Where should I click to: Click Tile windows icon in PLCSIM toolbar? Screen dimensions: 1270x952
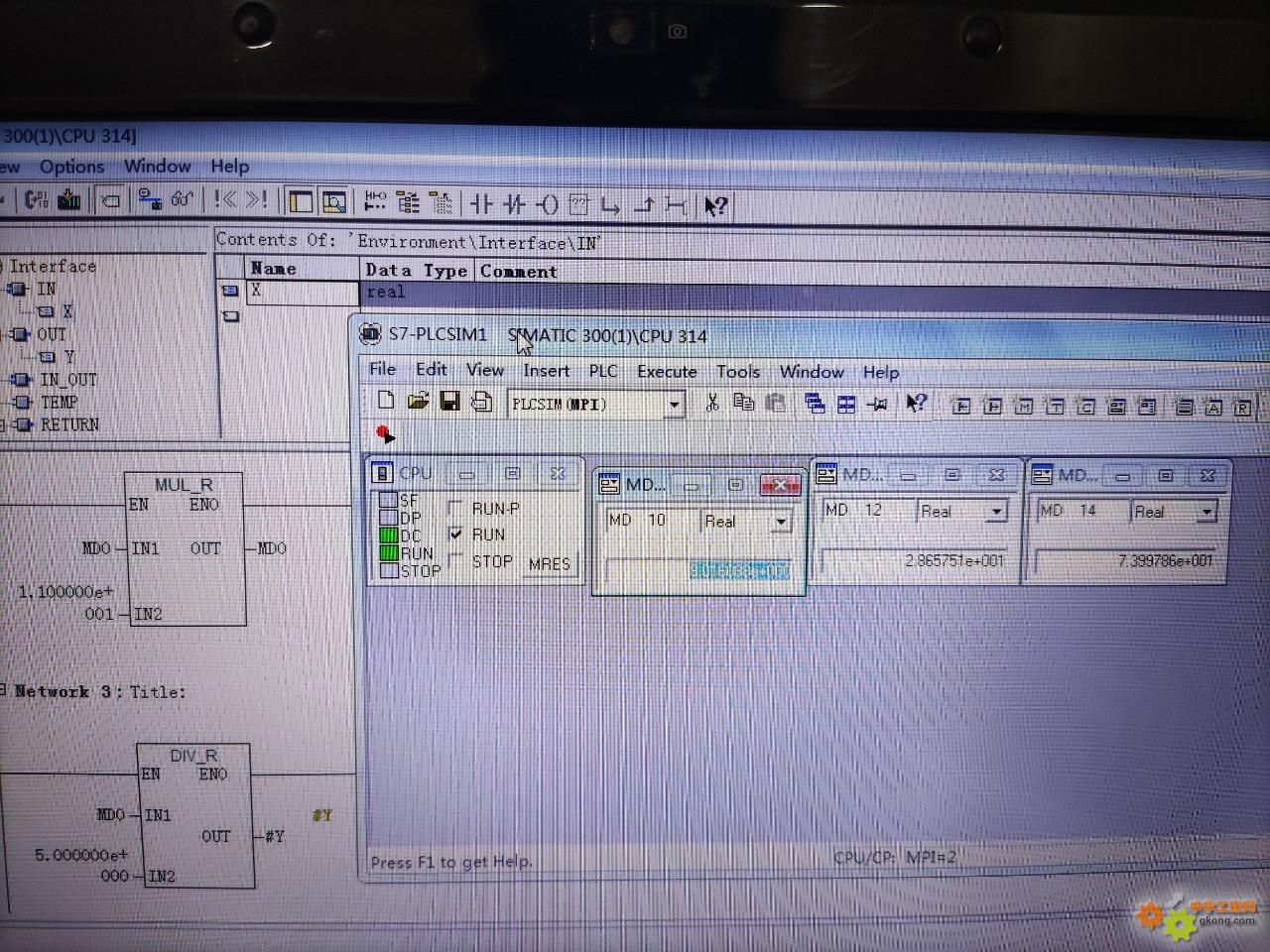click(846, 404)
